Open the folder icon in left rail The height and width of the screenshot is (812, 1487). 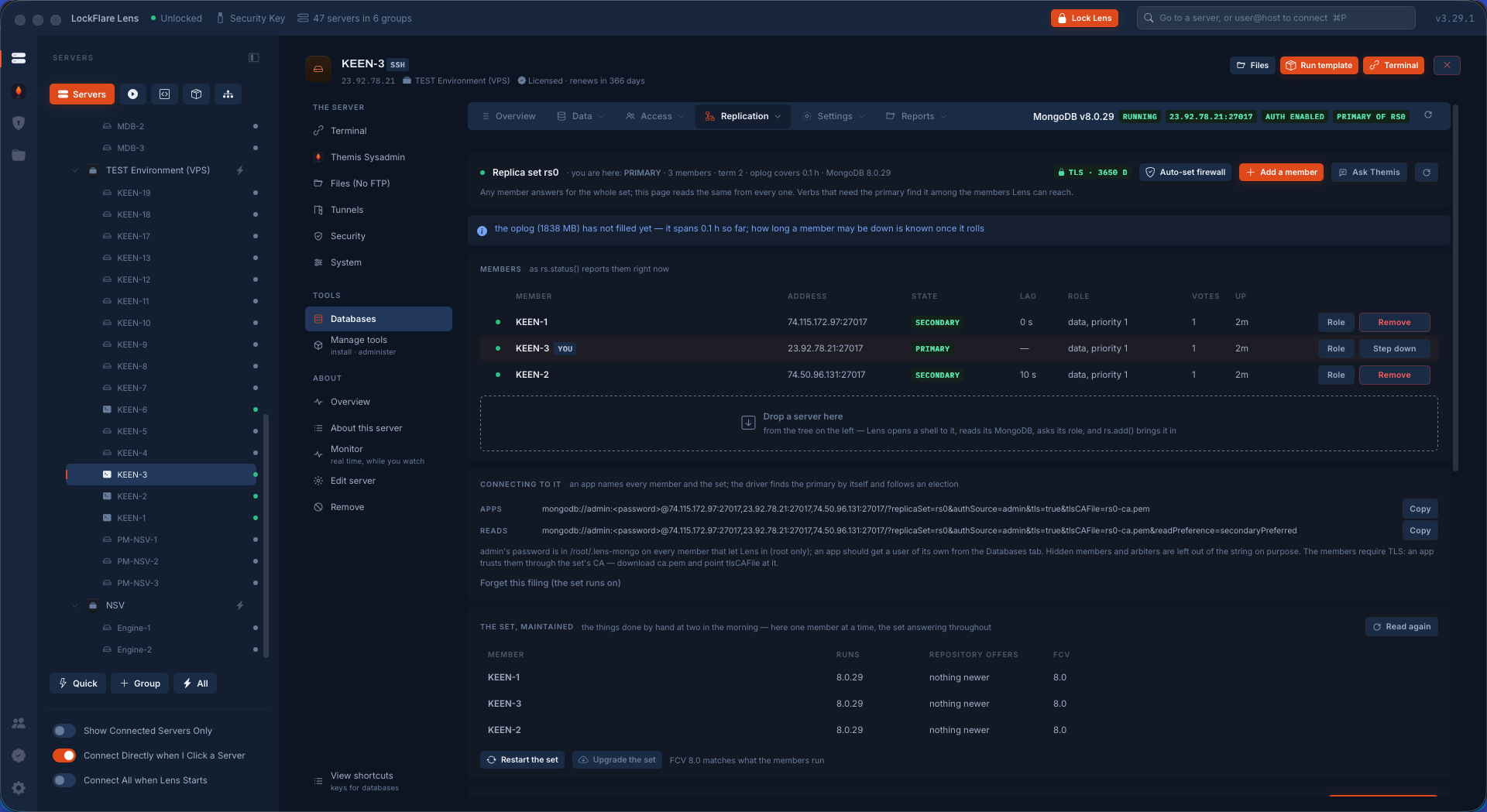click(19, 156)
